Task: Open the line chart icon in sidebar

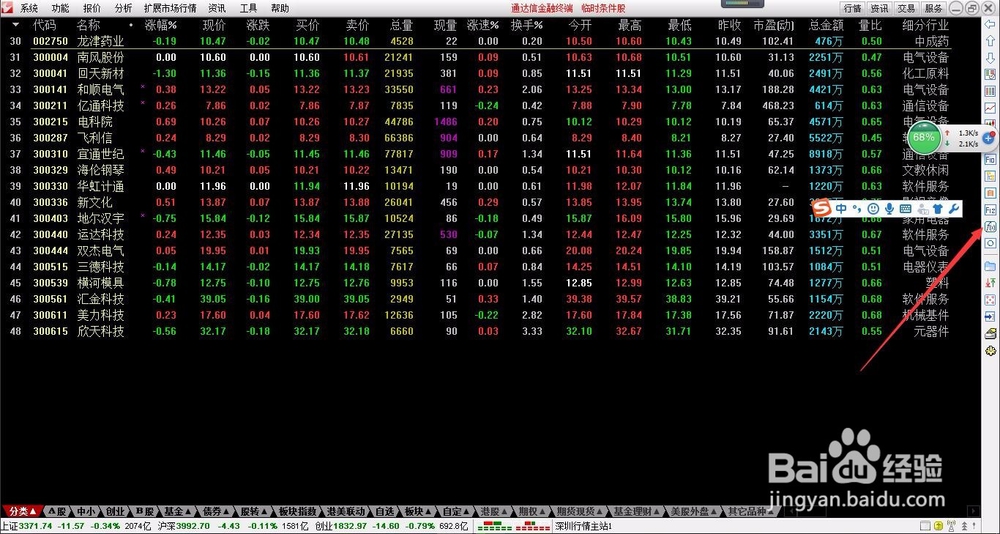Action: pos(990,108)
